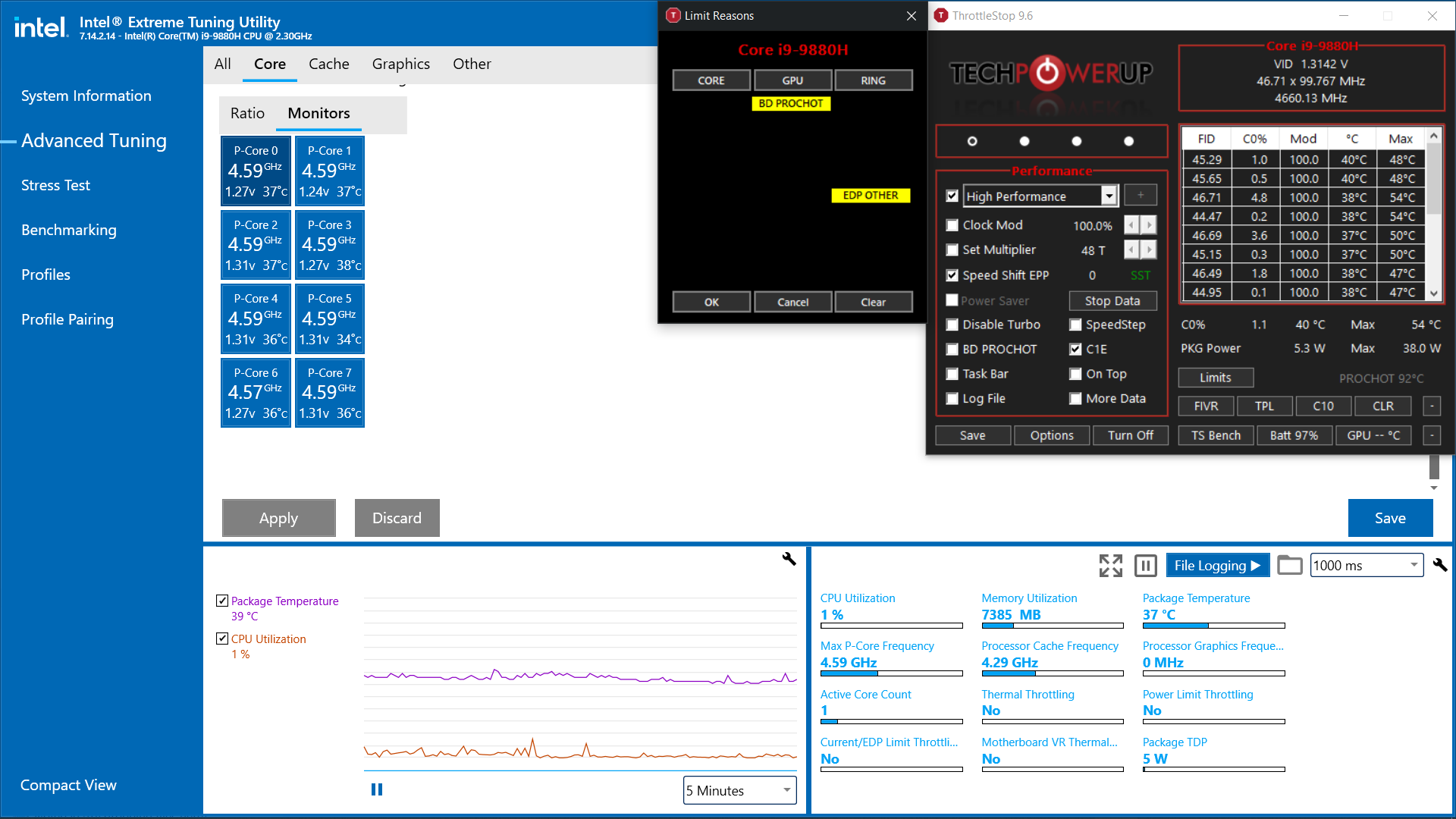Close the Limit Reasons window
The image size is (1456, 819).
(x=912, y=15)
